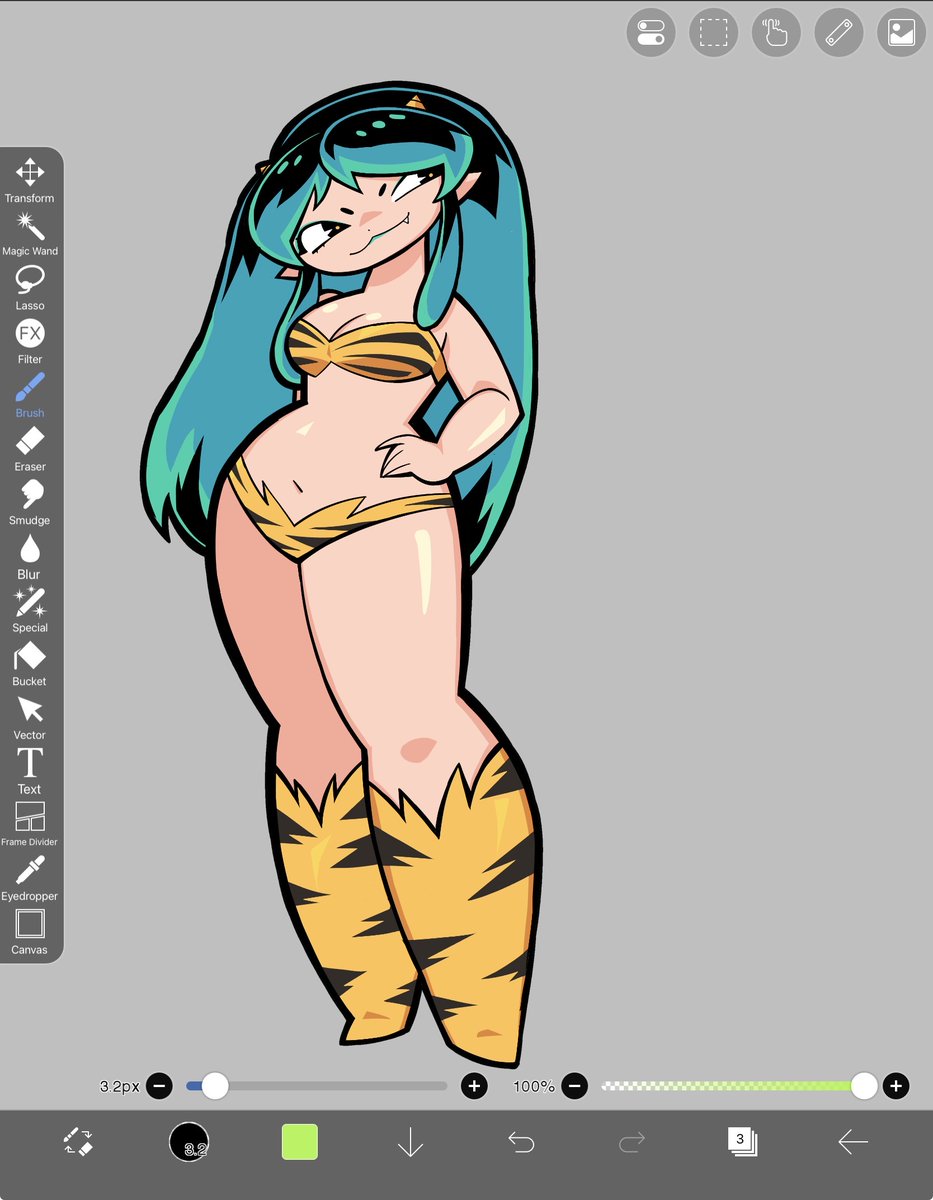Switch to the Eraser tool
This screenshot has height=1200, width=933.
[x=30, y=449]
